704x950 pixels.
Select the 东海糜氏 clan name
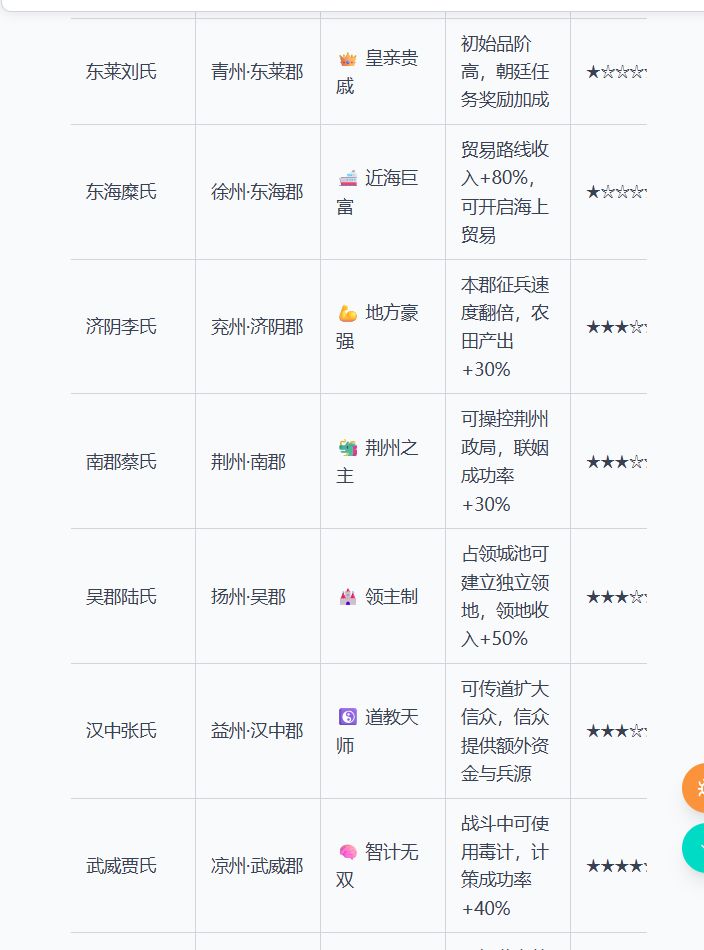(121, 192)
